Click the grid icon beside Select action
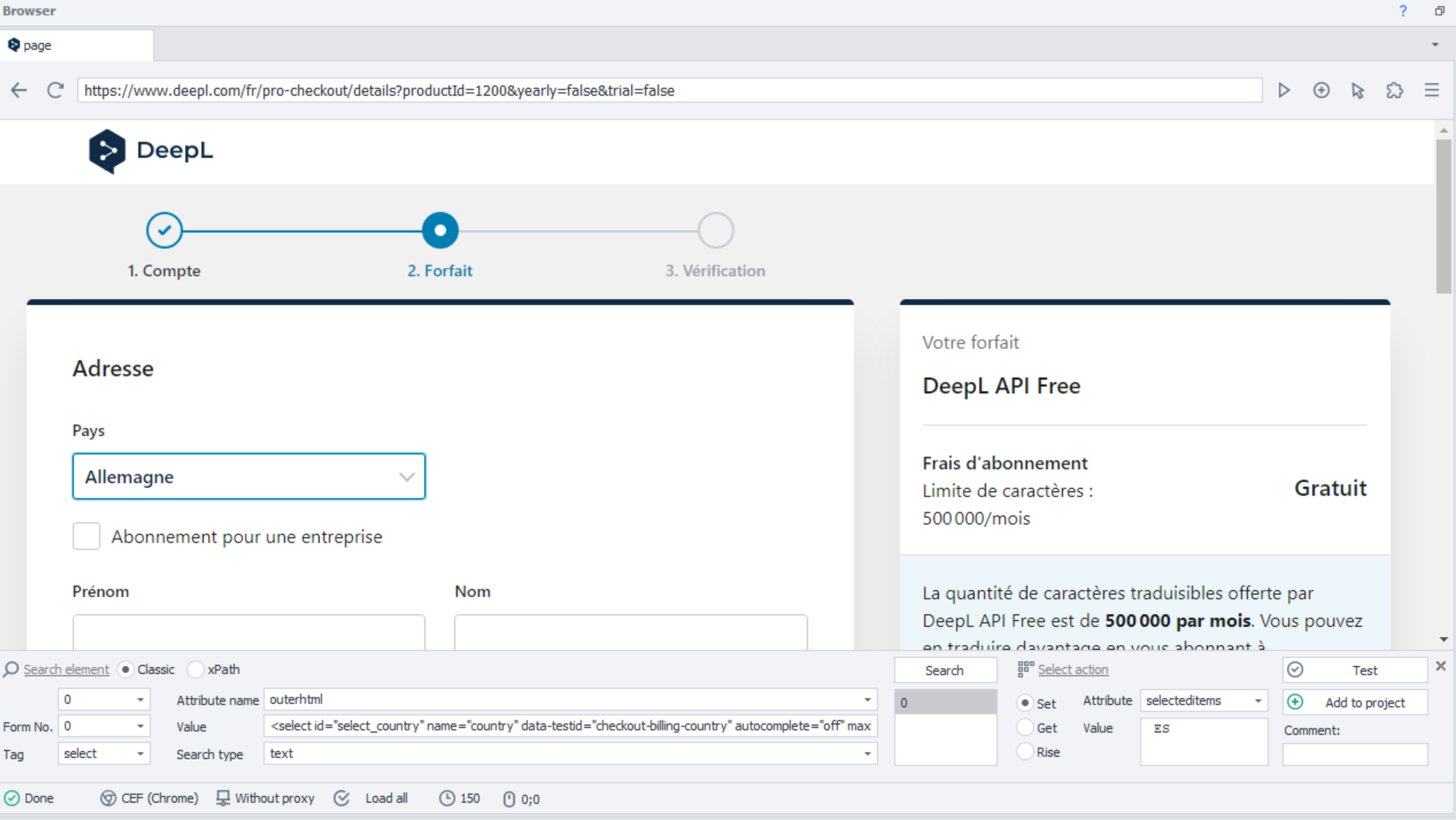 (1026, 669)
